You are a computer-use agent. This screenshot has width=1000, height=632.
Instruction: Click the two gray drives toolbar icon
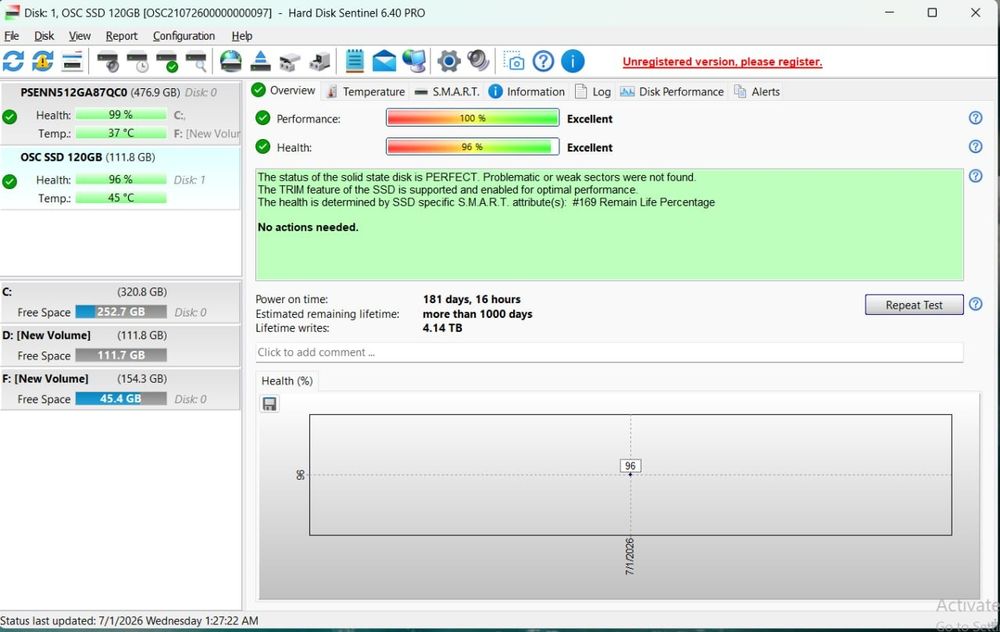290,62
